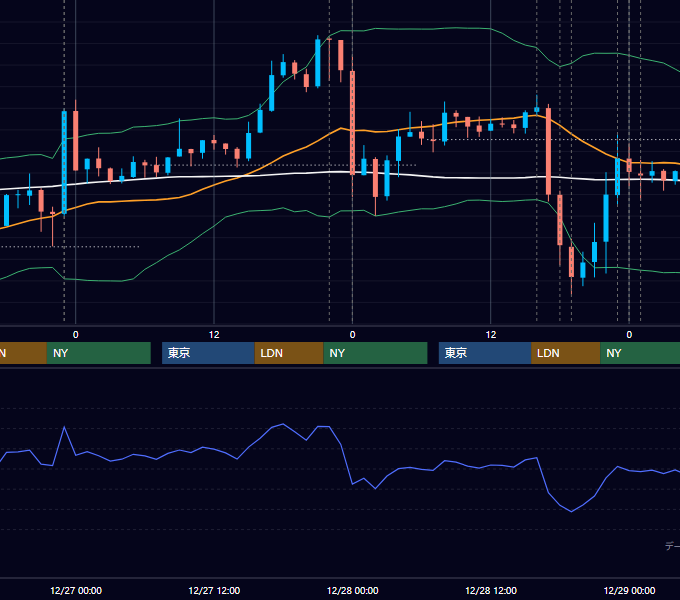
Task: Click the hour label 0 above 12/29 00:00
Action: [629, 335]
